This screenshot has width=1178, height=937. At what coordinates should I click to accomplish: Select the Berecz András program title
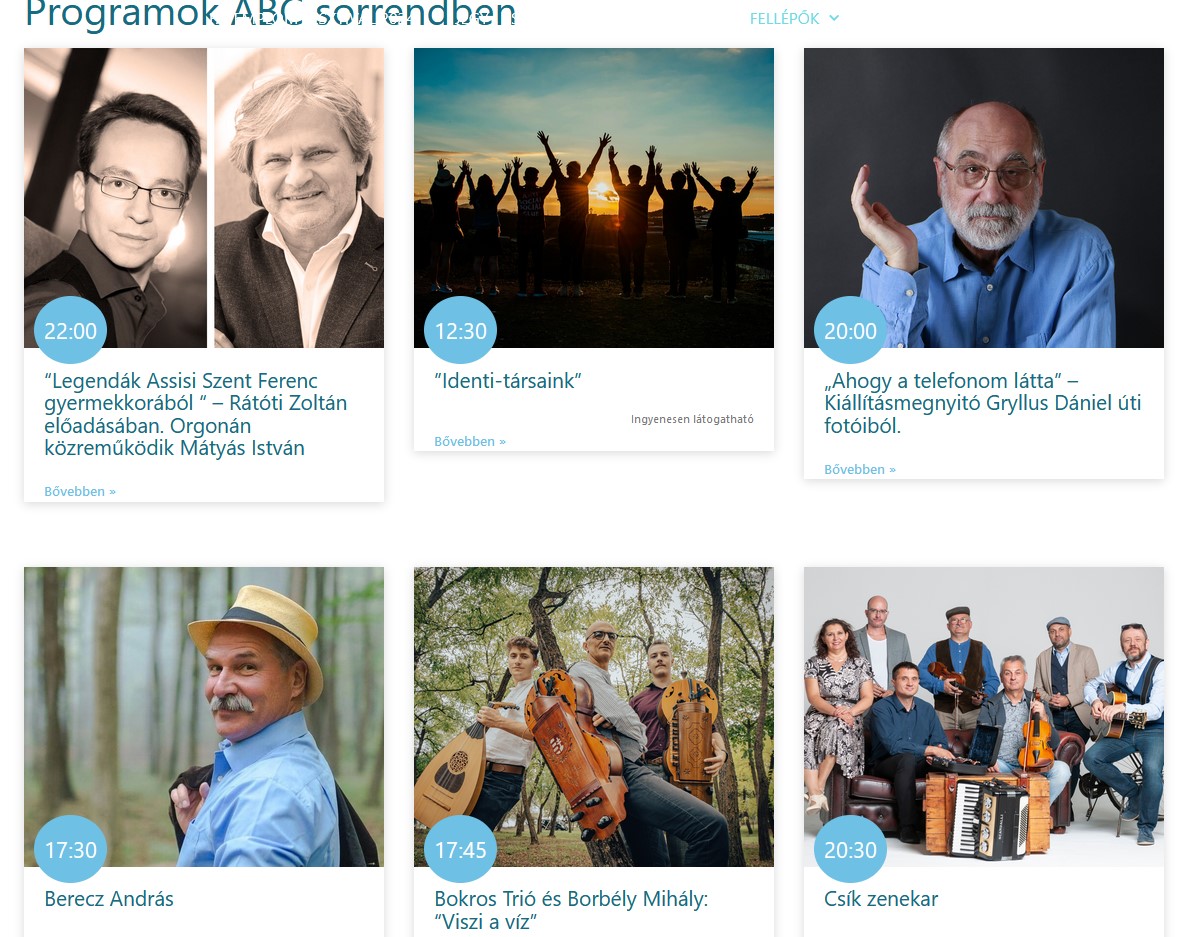[109, 899]
